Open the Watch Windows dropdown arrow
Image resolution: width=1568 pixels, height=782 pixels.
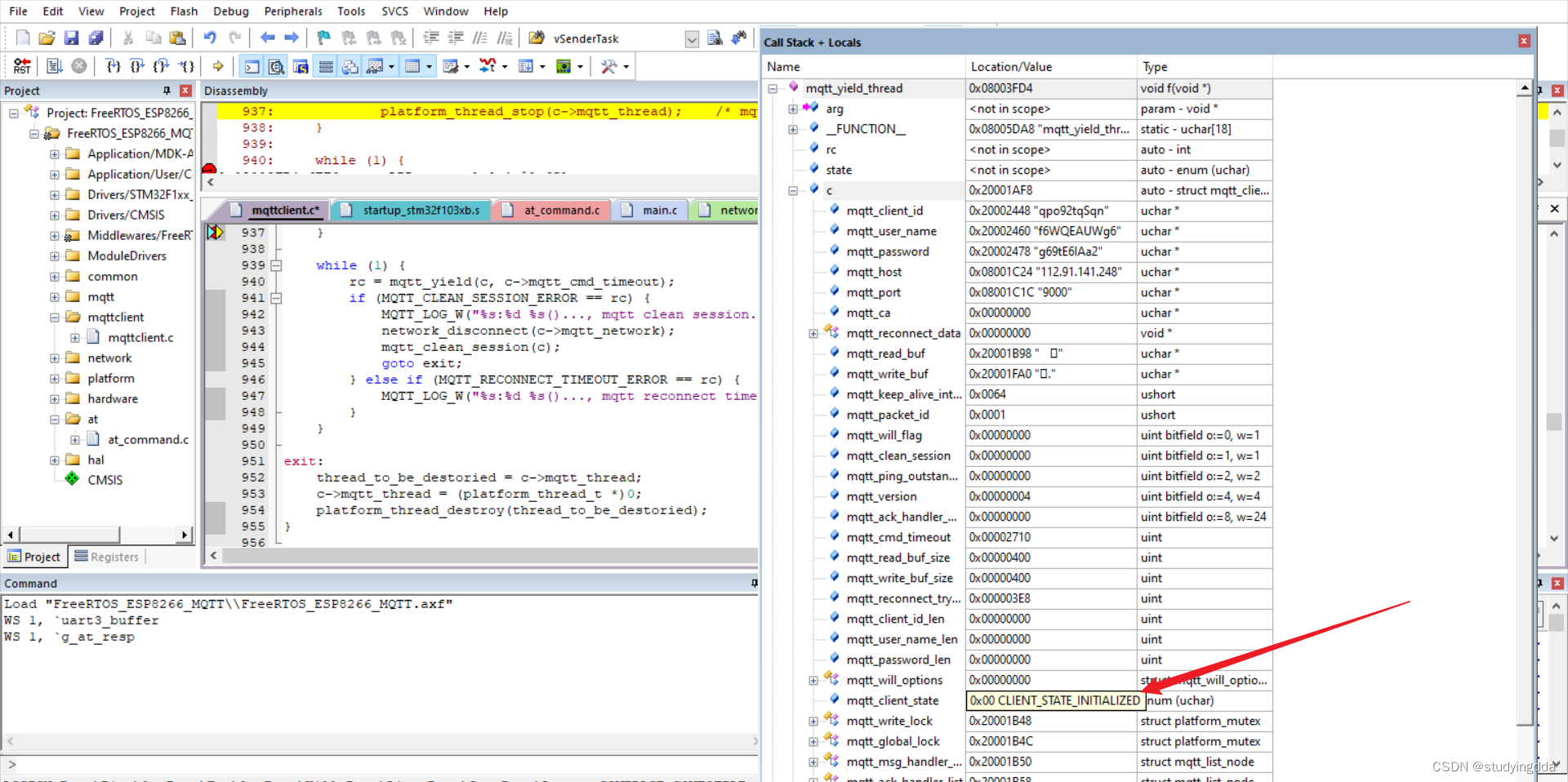(x=392, y=67)
